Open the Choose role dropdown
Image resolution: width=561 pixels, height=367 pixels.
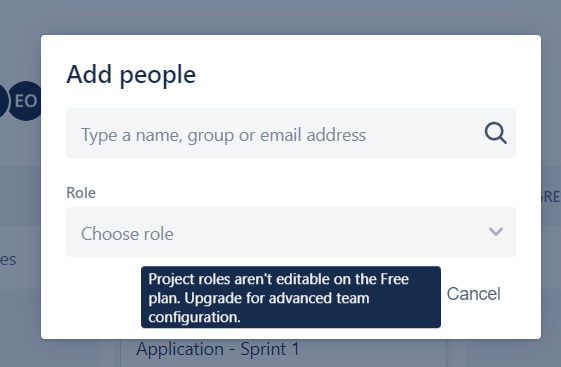click(x=291, y=232)
